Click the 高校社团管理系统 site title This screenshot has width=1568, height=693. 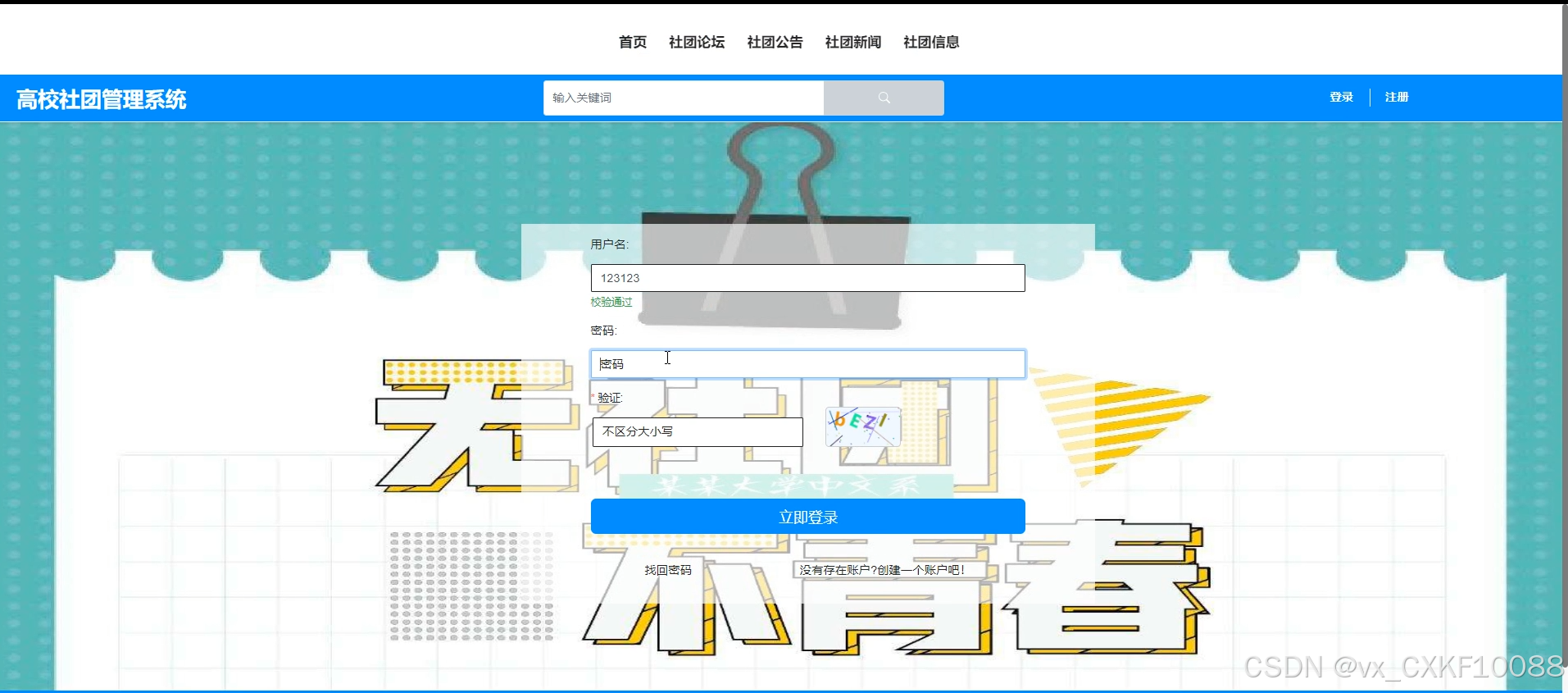pyautogui.click(x=102, y=99)
